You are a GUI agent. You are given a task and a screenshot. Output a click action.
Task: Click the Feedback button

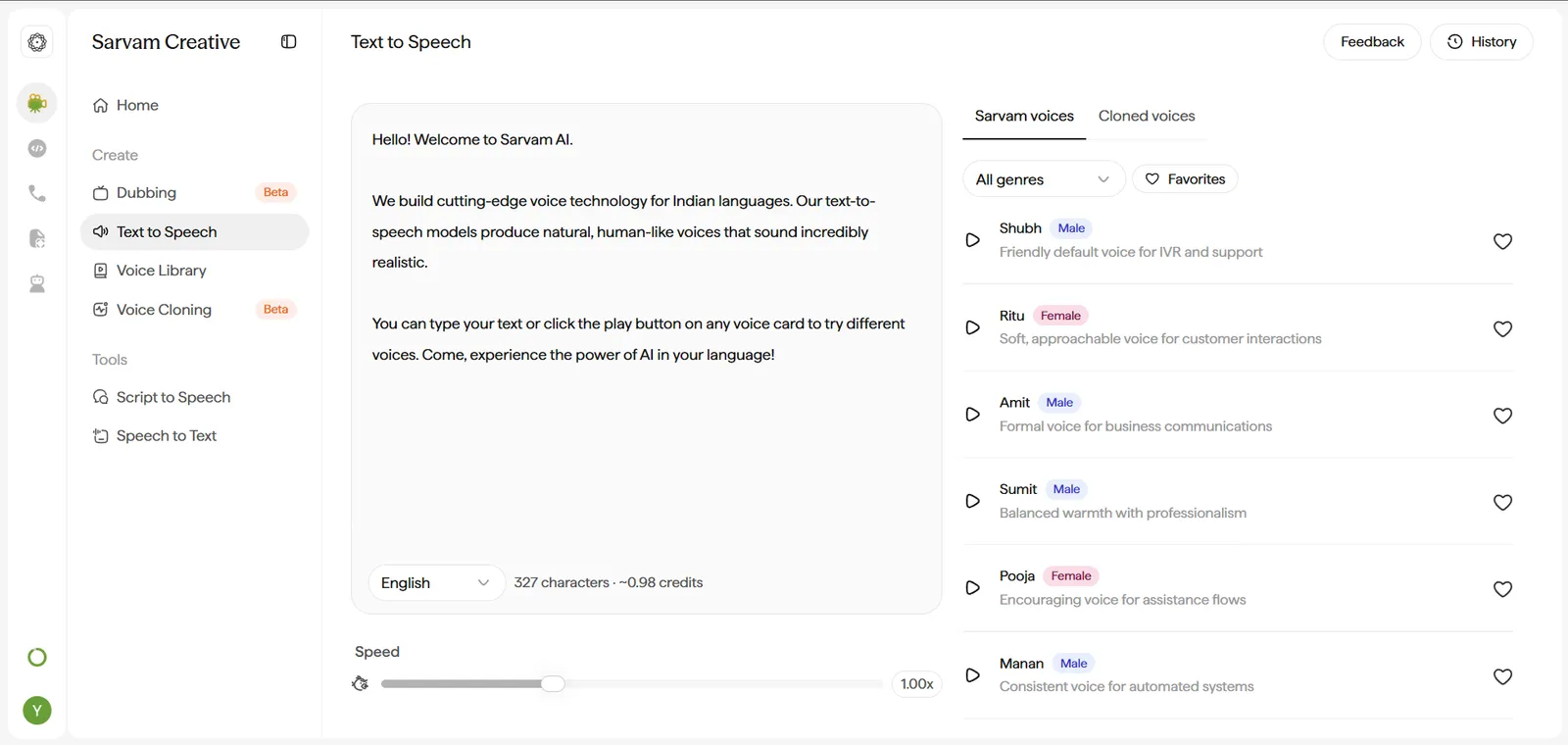point(1372,42)
